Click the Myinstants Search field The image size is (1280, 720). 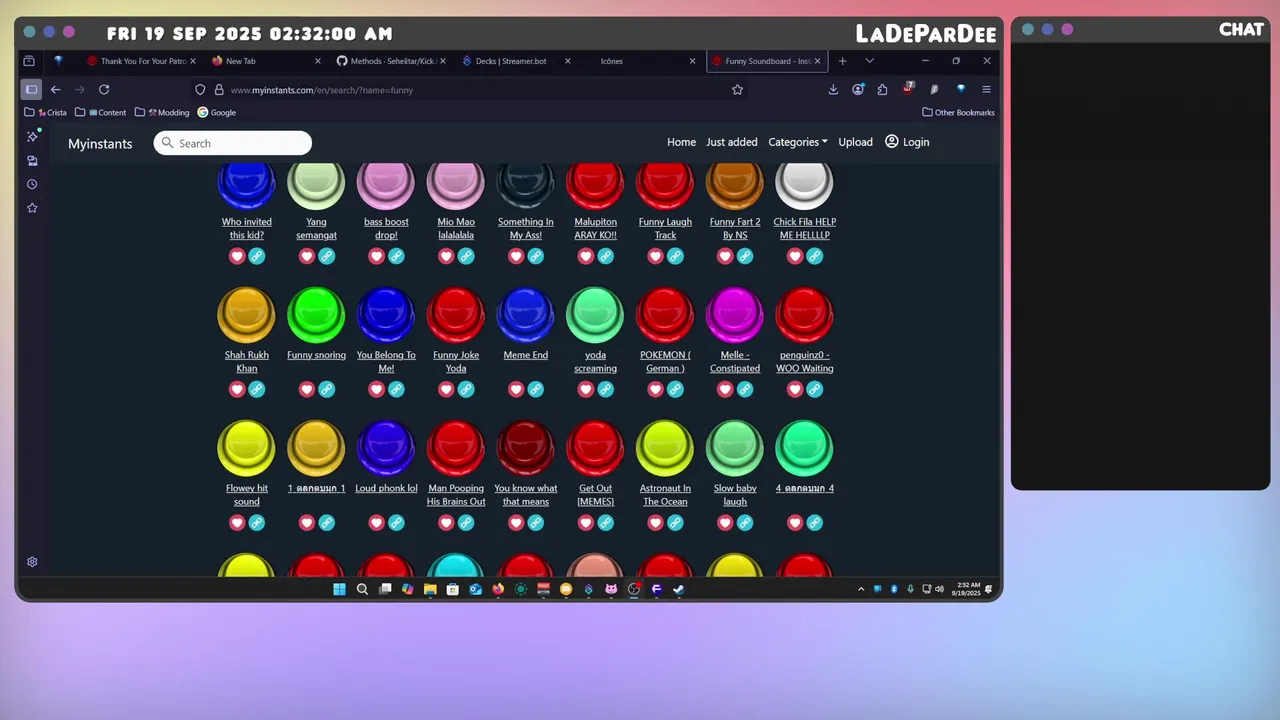click(x=233, y=143)
